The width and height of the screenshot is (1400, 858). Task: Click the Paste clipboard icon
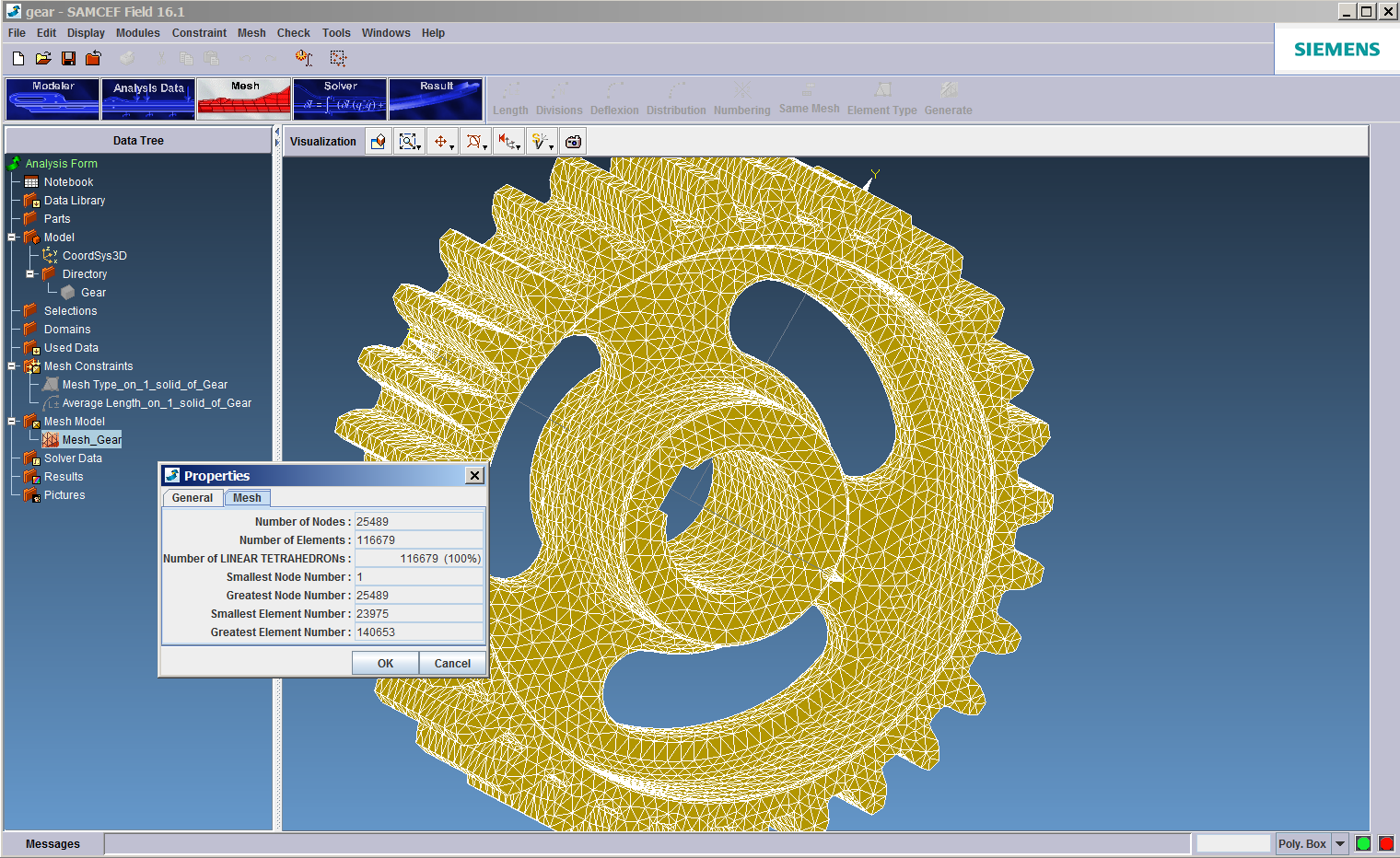tap(212, 58)
